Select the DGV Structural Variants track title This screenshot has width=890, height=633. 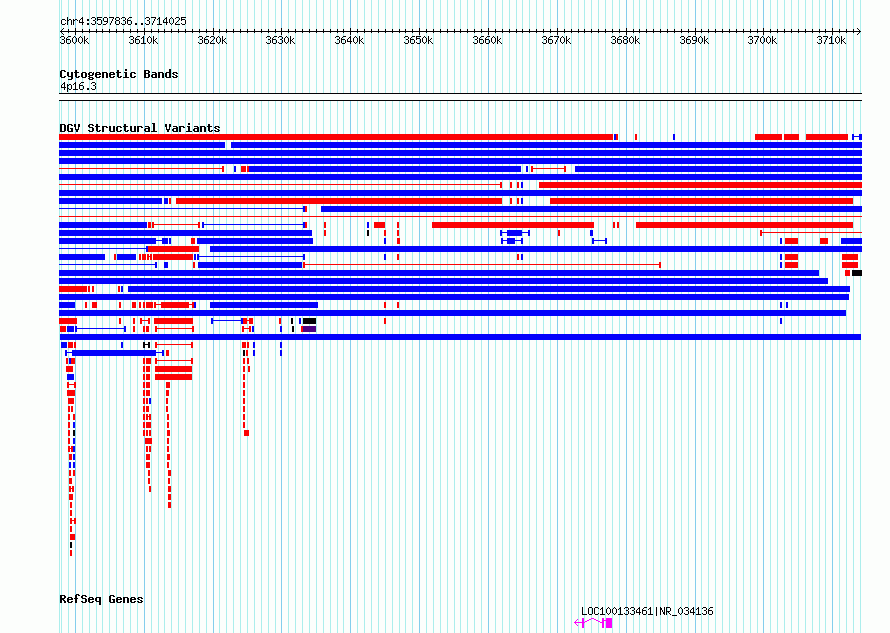pyautogui.click(x=140, y=128)
